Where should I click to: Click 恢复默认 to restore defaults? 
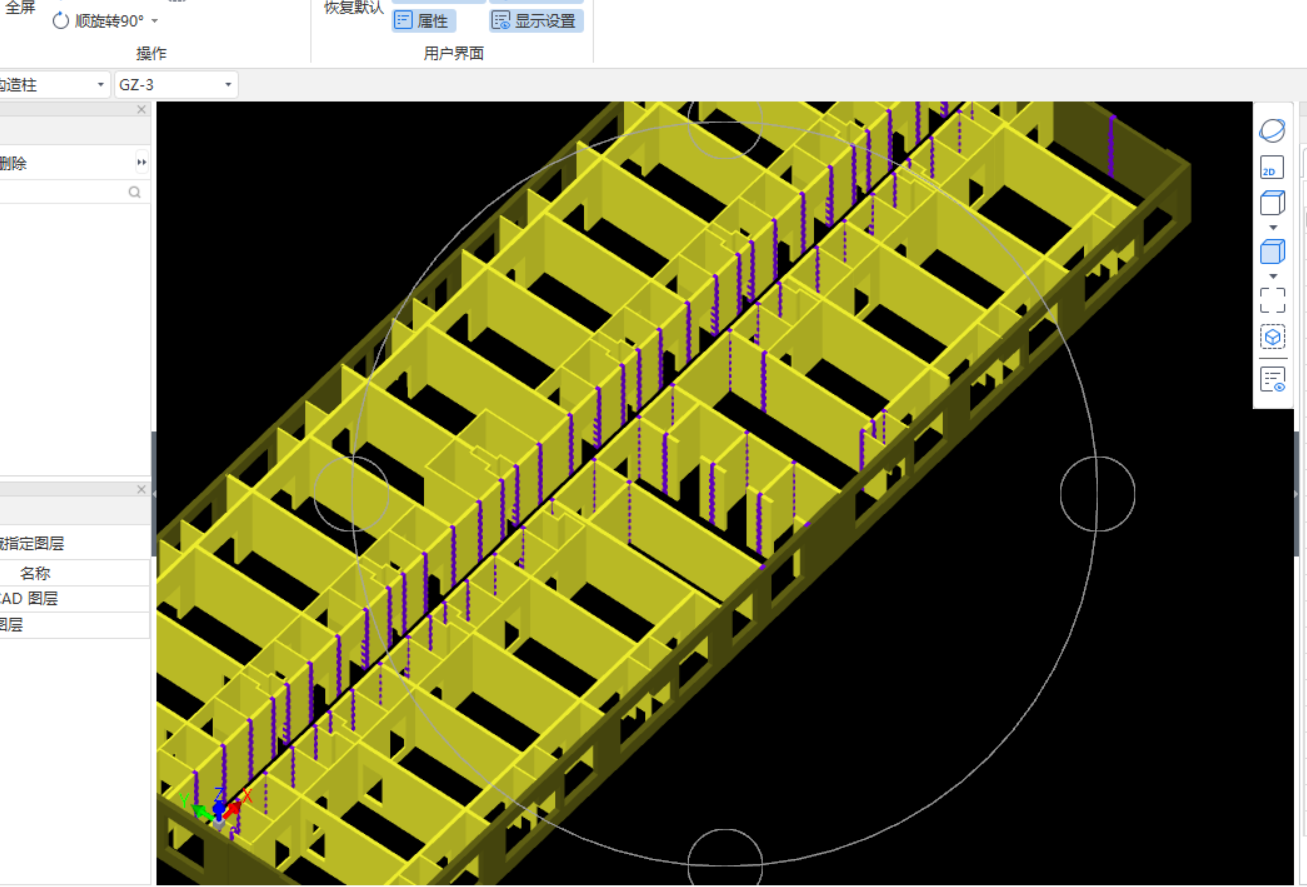point(354,7)
